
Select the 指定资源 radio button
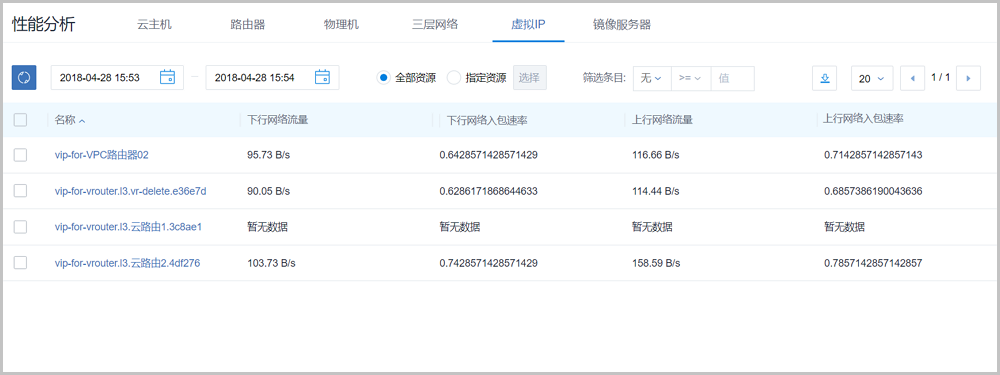(453, 78)
